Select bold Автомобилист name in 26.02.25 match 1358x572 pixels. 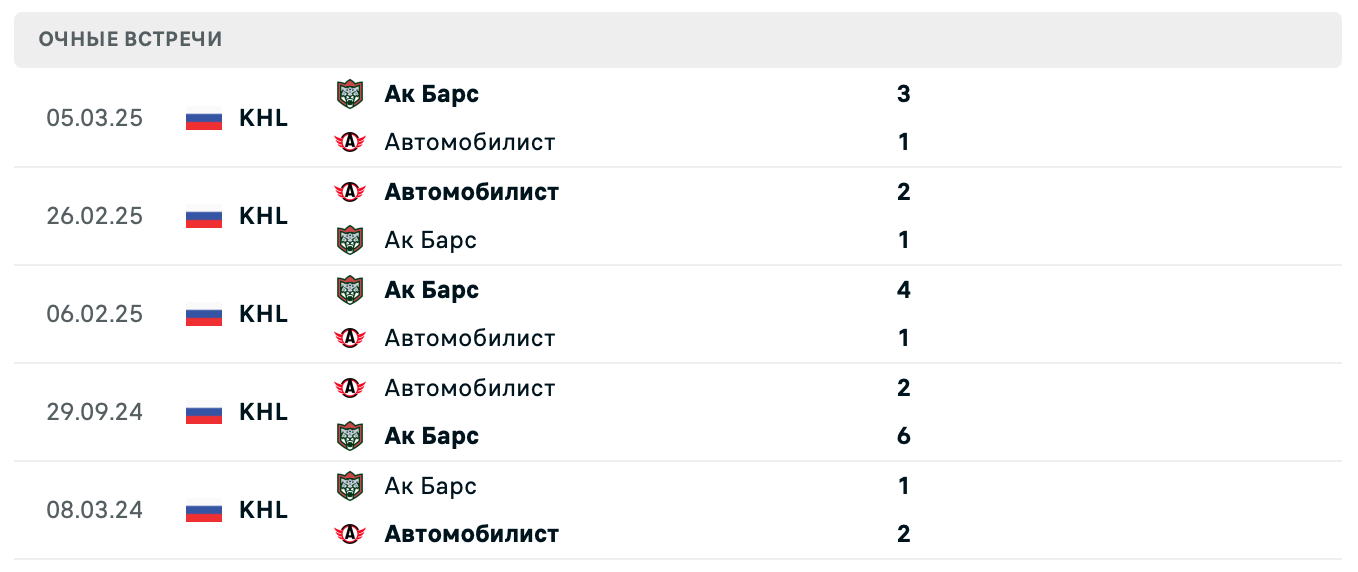click(471, 192)
